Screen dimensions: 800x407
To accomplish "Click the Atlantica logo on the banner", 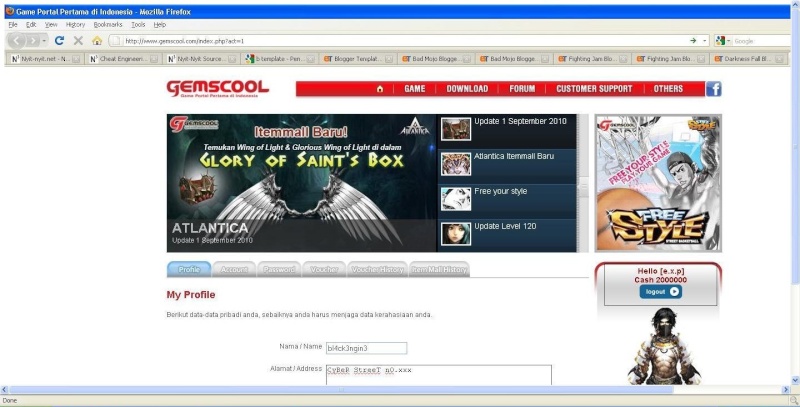I will click(414, 126).
